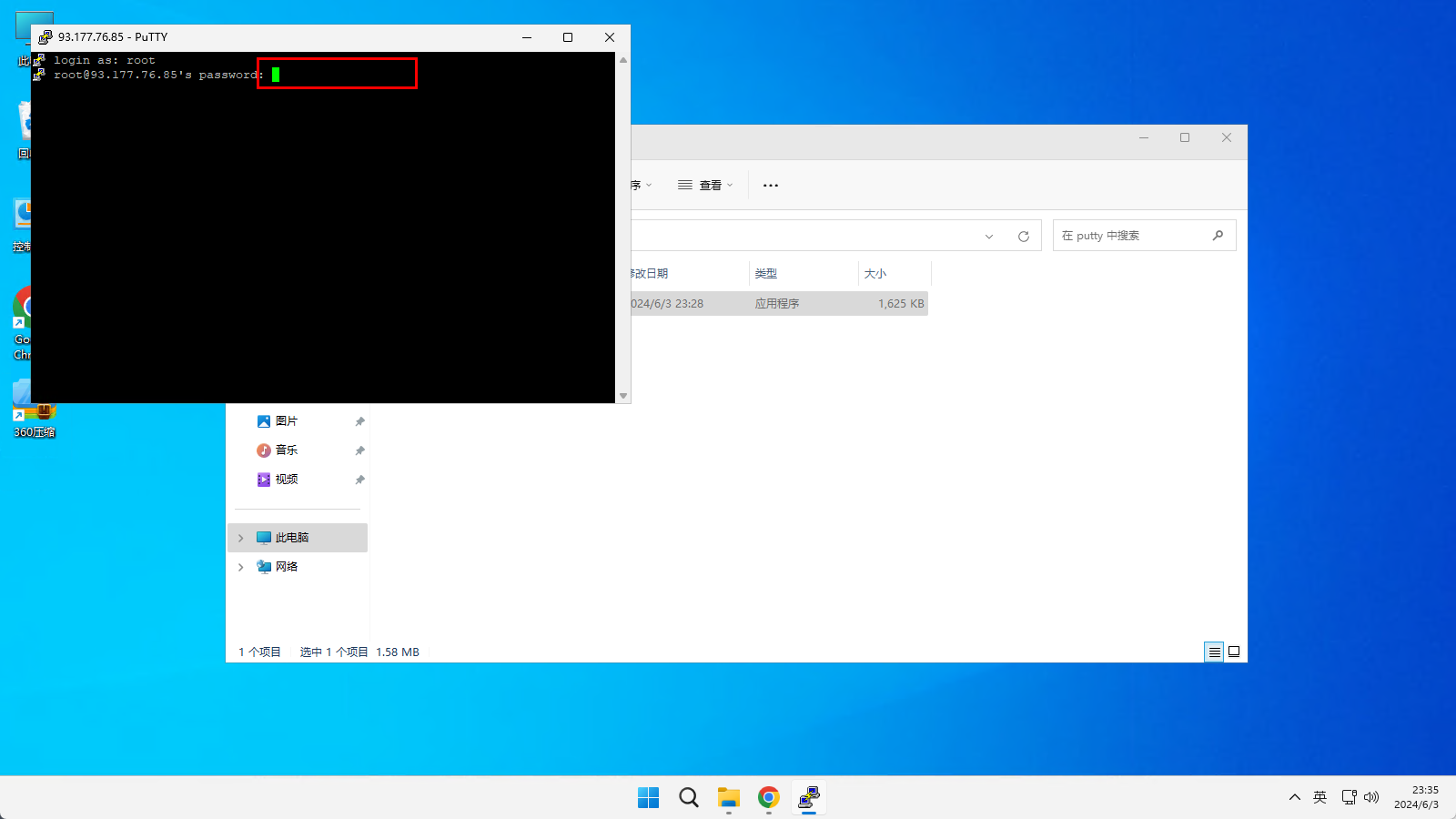Click the PuTTY taskbar icon
The width and height of the screenshot is (1456, 819).
click(x=809, y=798)
